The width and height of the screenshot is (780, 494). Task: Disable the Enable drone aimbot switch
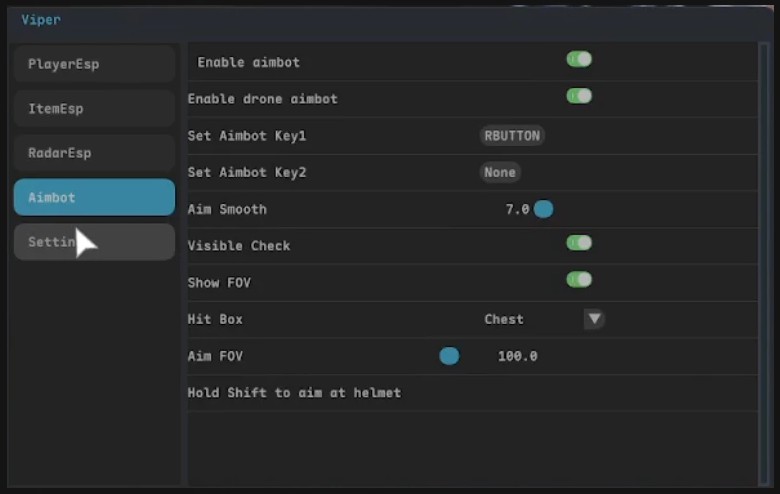[579, 97]
